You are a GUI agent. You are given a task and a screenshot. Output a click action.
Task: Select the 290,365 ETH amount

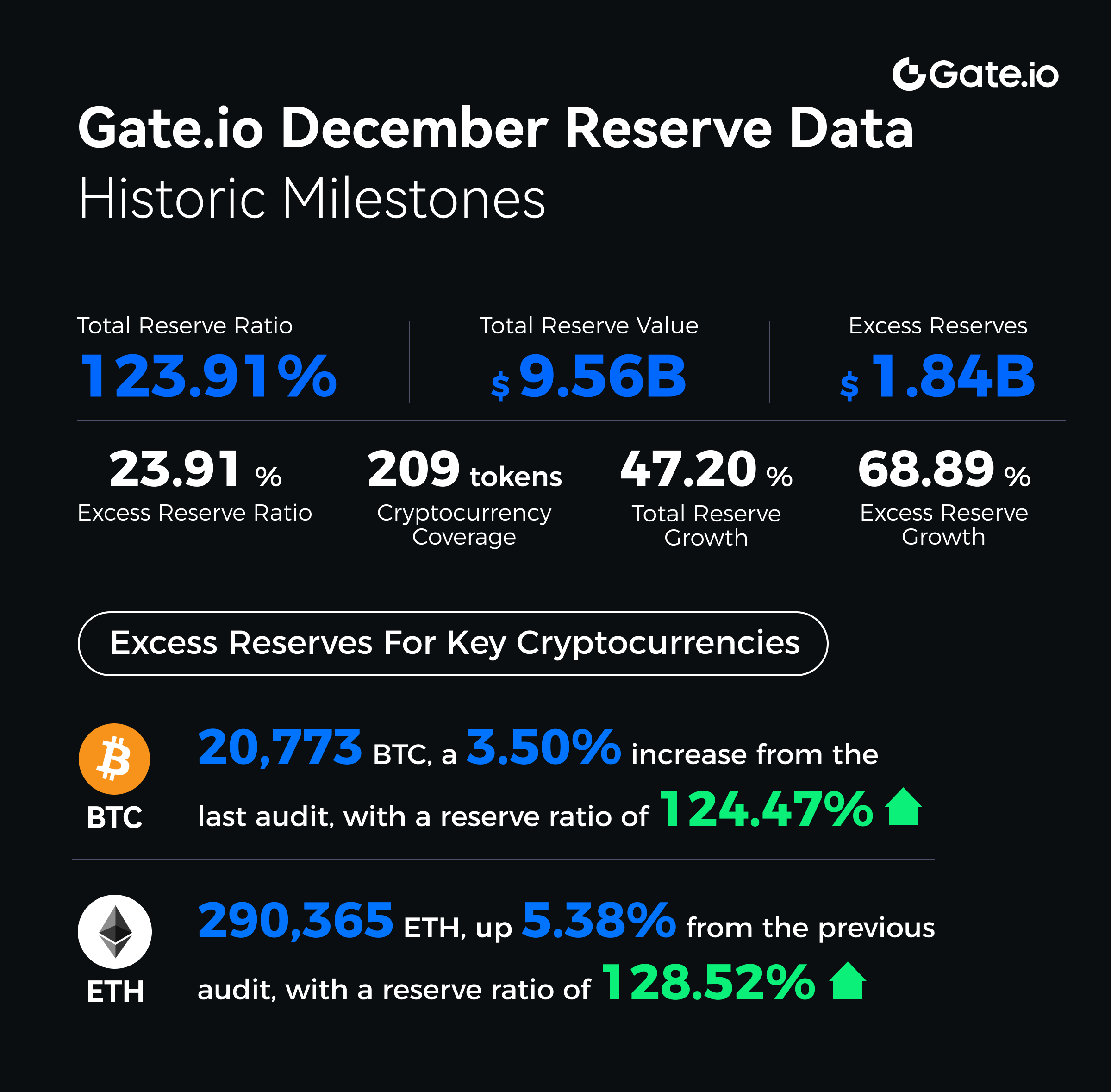(295, 921)
